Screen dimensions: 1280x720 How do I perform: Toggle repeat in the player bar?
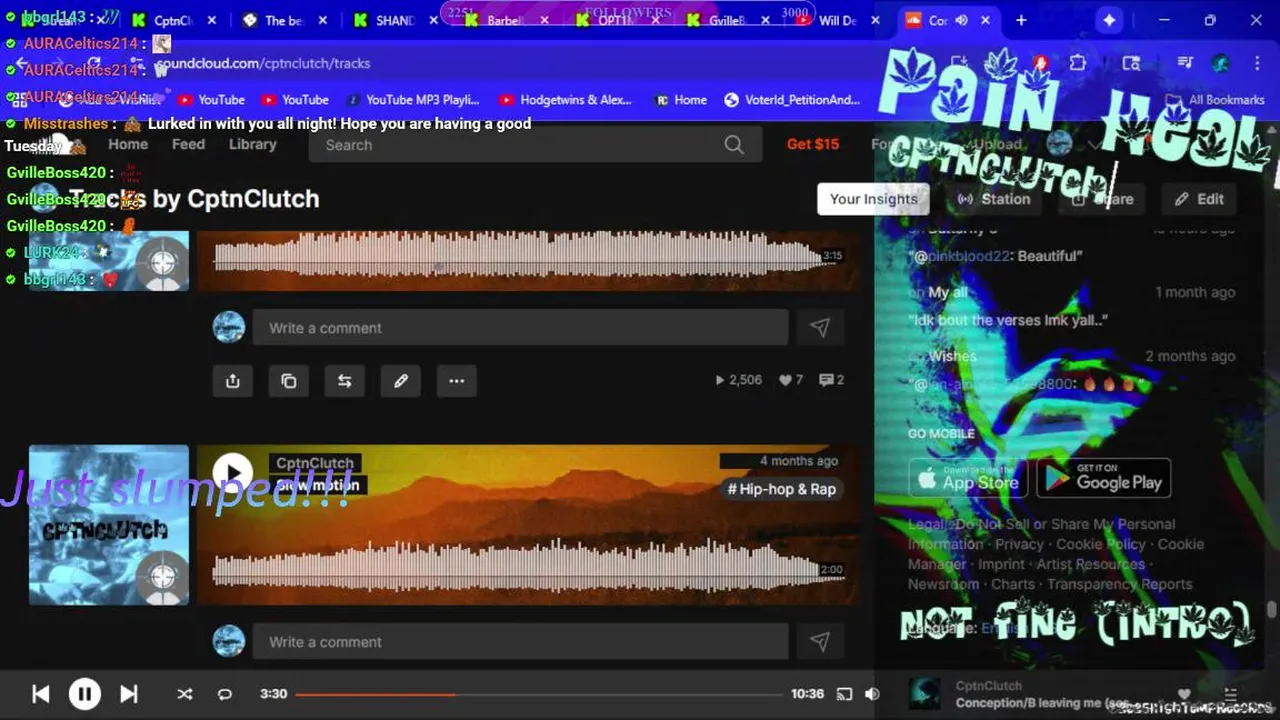point(225,694)
